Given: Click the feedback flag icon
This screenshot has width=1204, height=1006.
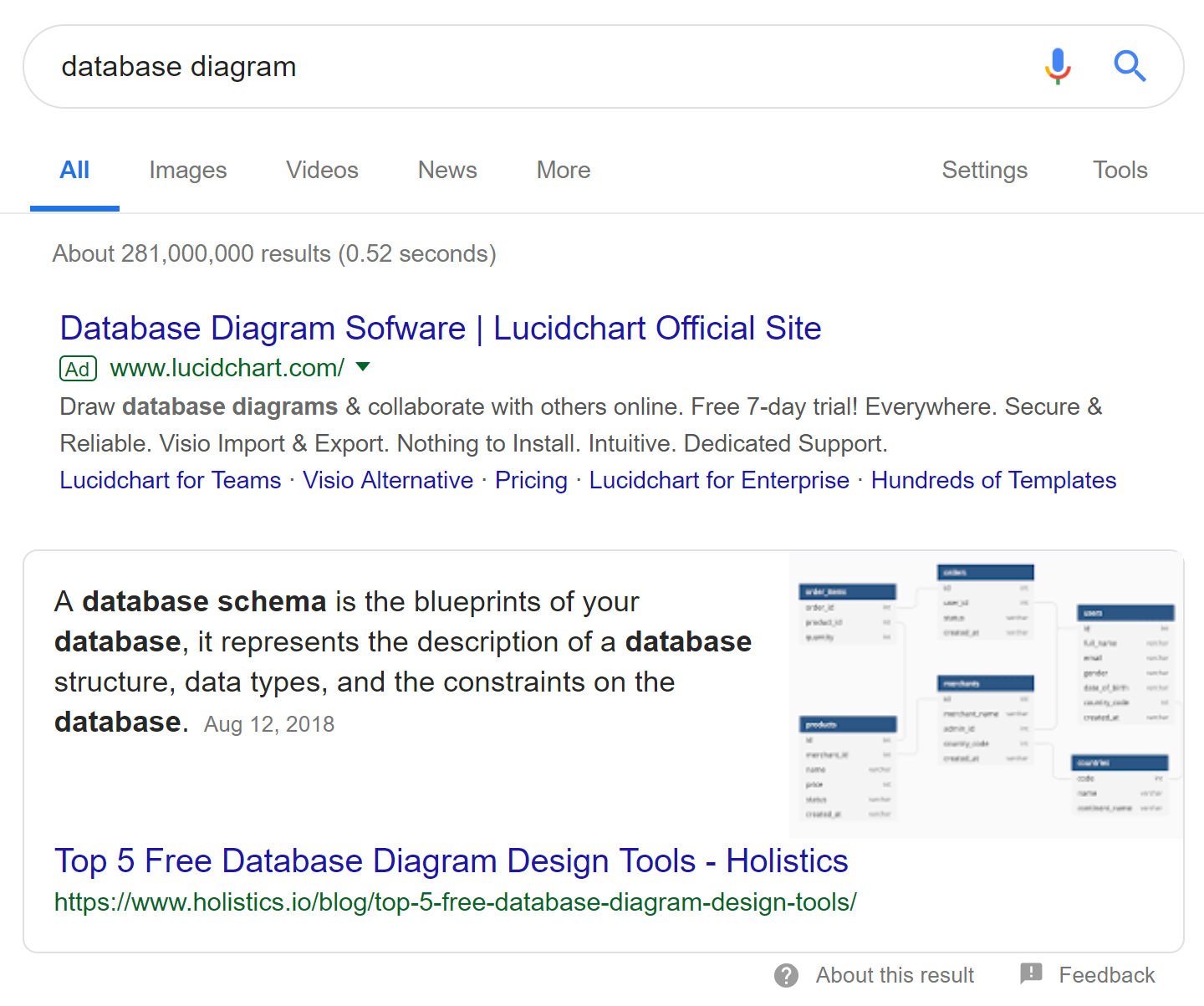Looking at the screenshot, I should tap(1031, 973).
